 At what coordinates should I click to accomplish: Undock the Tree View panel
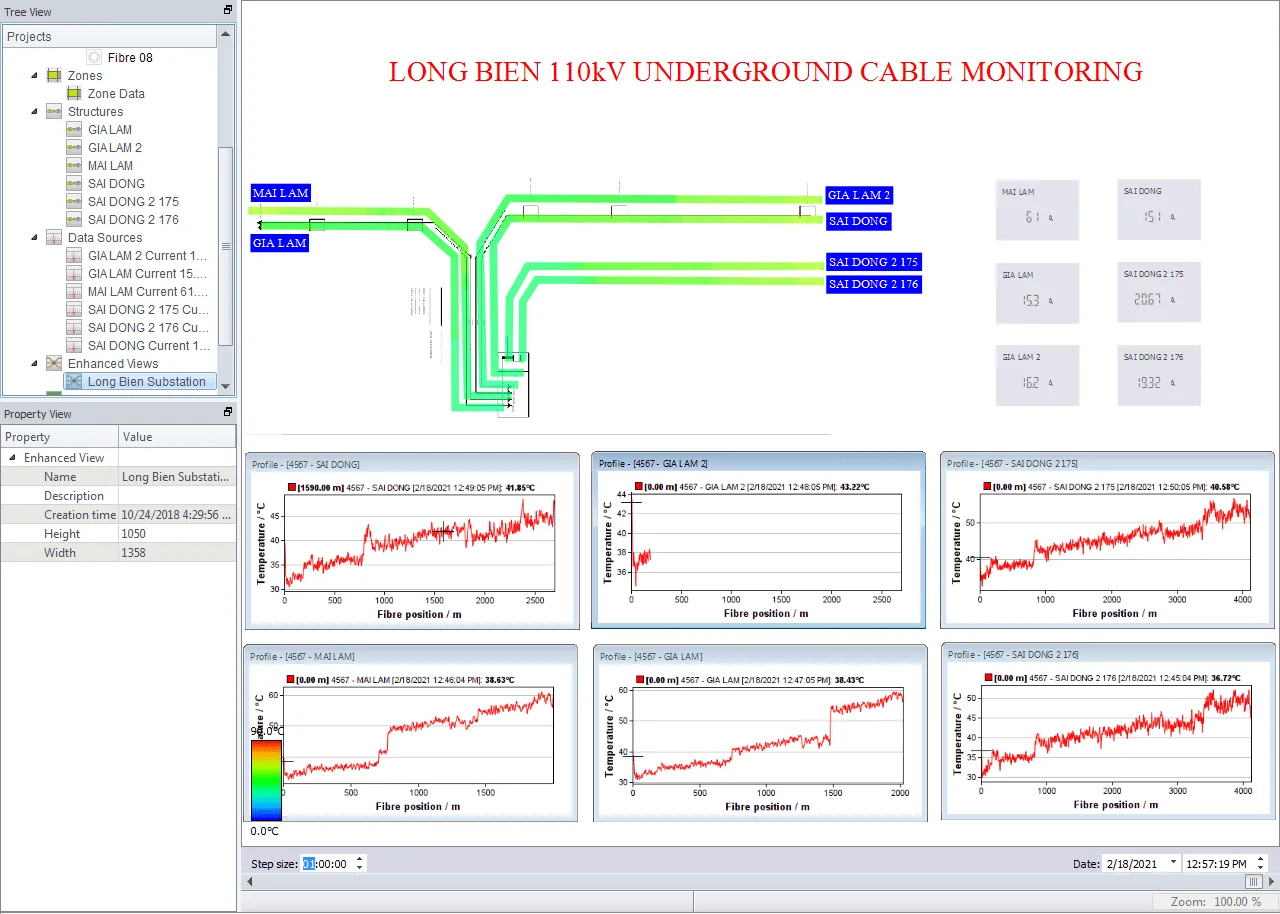[228, 10]
